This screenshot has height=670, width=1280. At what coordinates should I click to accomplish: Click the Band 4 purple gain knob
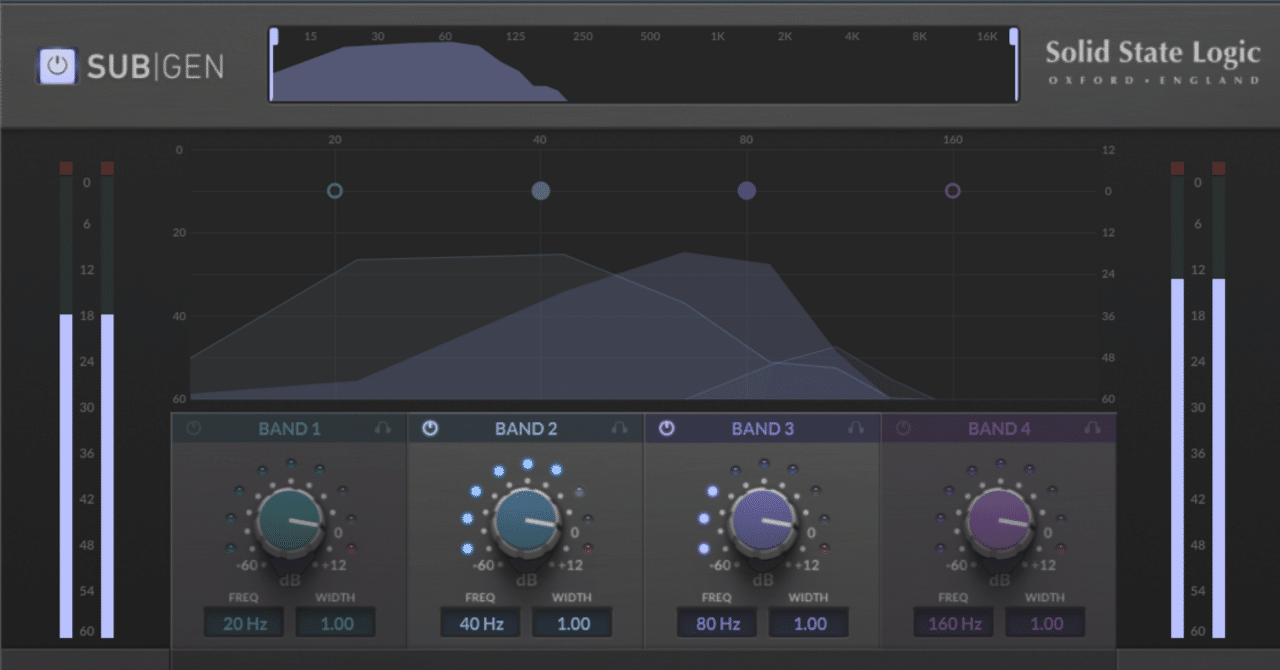(1000, 520)
